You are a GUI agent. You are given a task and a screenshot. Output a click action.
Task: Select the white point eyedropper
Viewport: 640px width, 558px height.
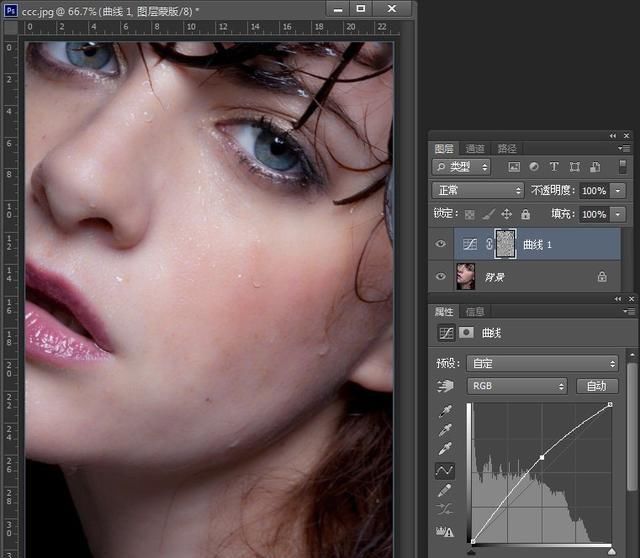coord(445,449)
